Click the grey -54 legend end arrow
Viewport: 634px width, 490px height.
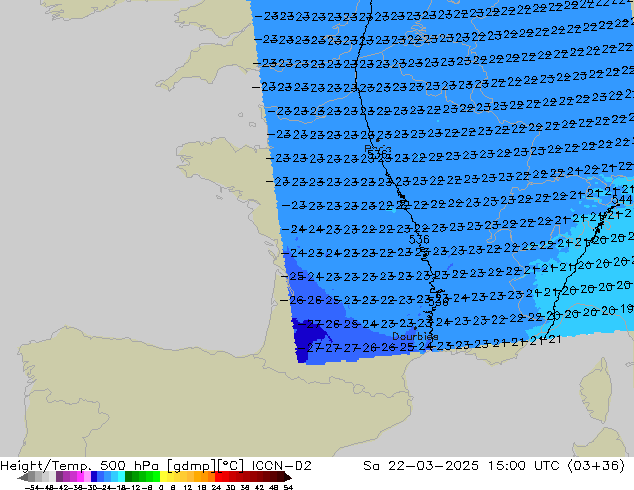[x=23, y=477]
